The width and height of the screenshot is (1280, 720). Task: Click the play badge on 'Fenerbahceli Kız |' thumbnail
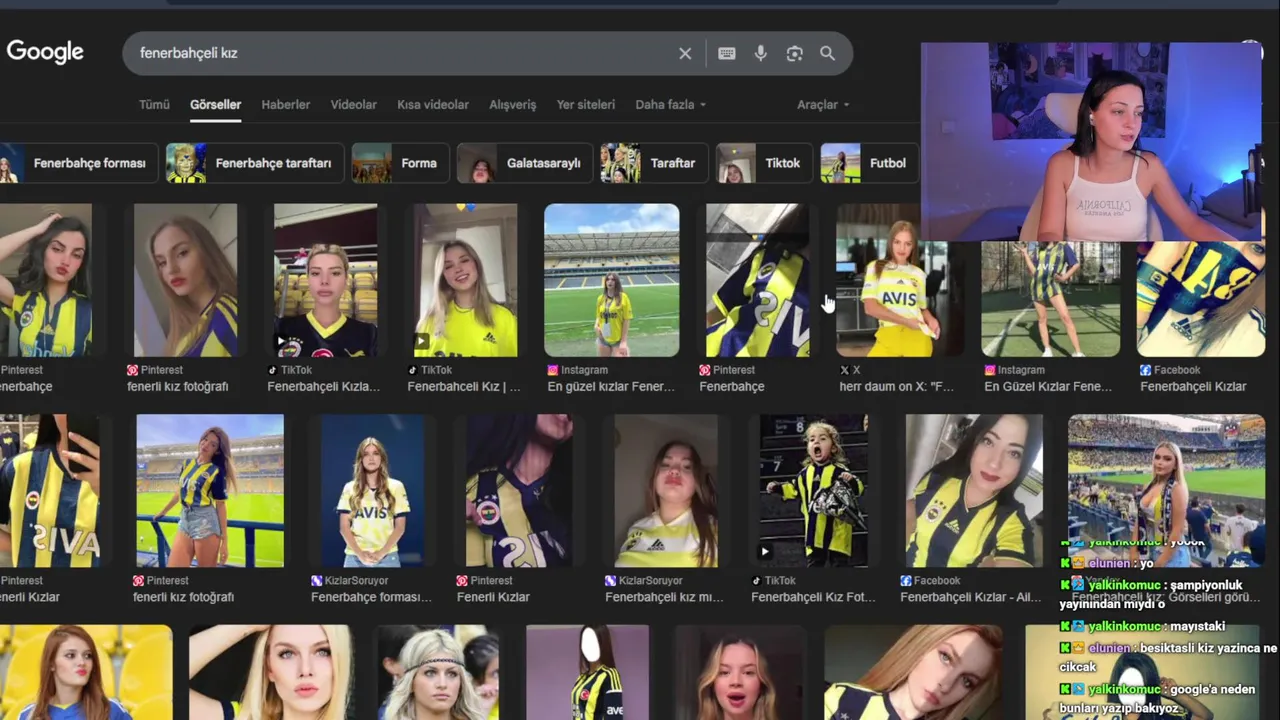point(422,341)
